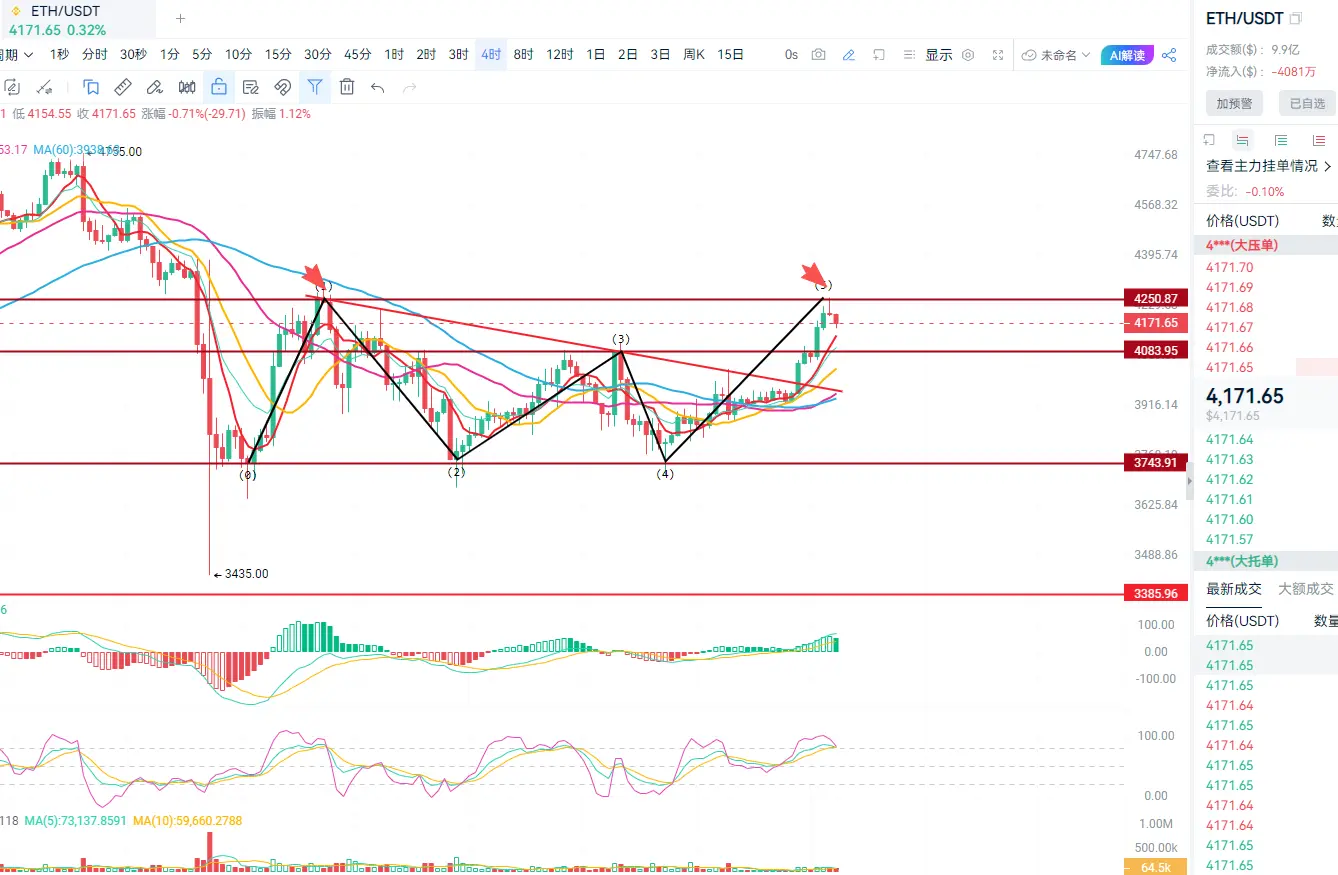Image resolution: width=1338 pixels, height=875 pixels.
Task: Take a chart screenshot with camera icon
Action: pyautogui.click(x=819, y=55)
